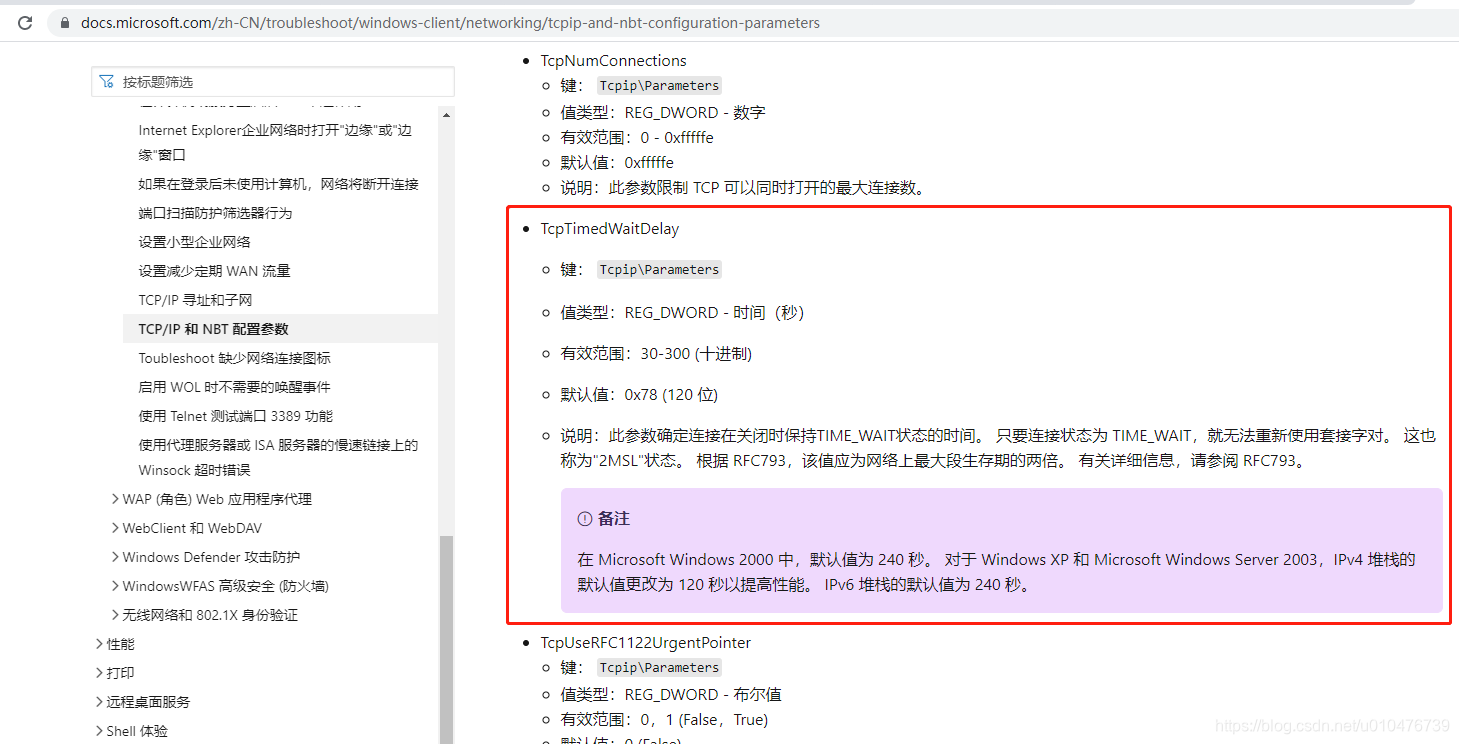Click Tcpip\Parameters code under TcpUseRFC1122UrgentPointer
Viewport: 1459px width, 744px height.
tap(659, 668)
